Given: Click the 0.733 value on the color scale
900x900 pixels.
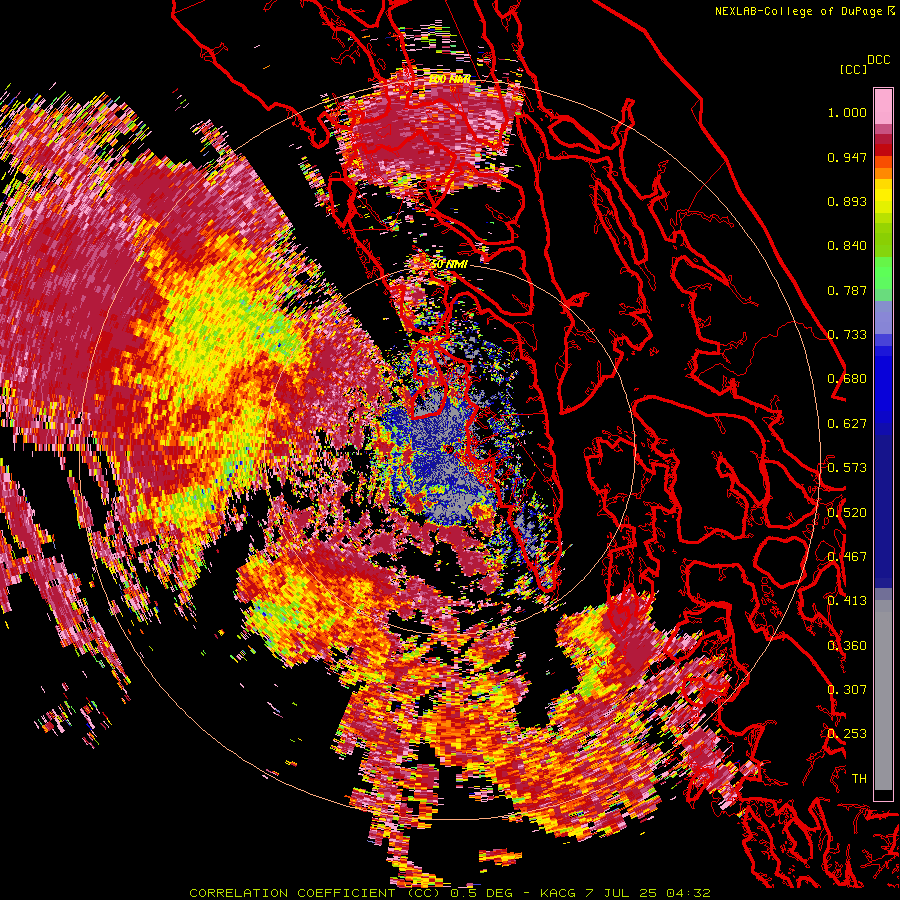Looking at the screenshot, I should pyautogui.click(x=847, y=335).
